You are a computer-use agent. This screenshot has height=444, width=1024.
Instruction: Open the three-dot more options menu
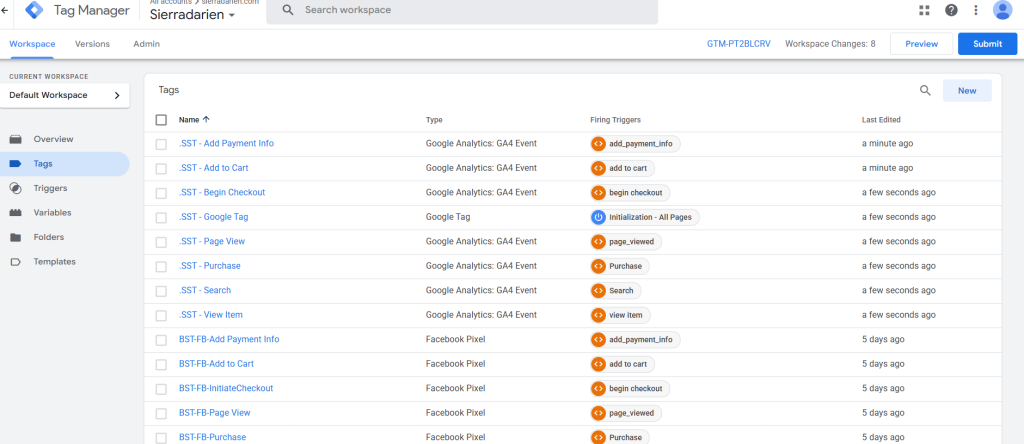click(976, 10)
